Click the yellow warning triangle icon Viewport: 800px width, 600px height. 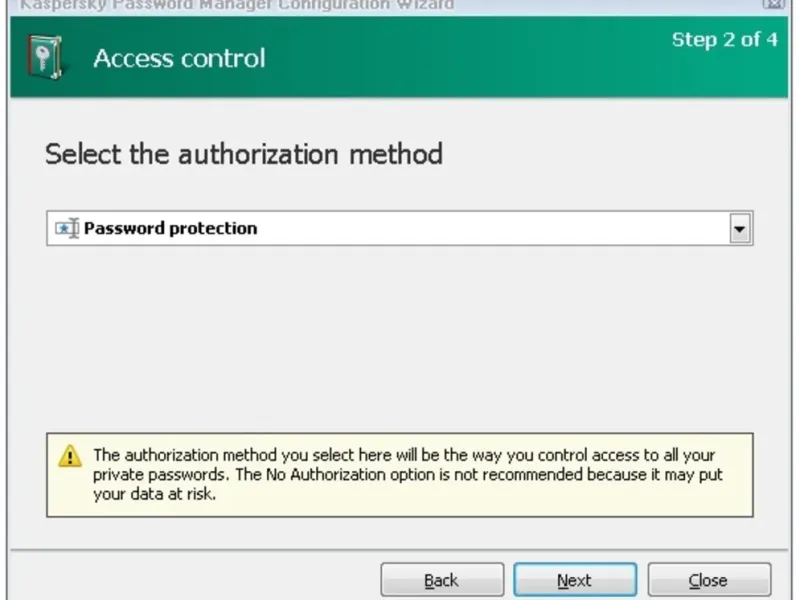click(69, 457)
